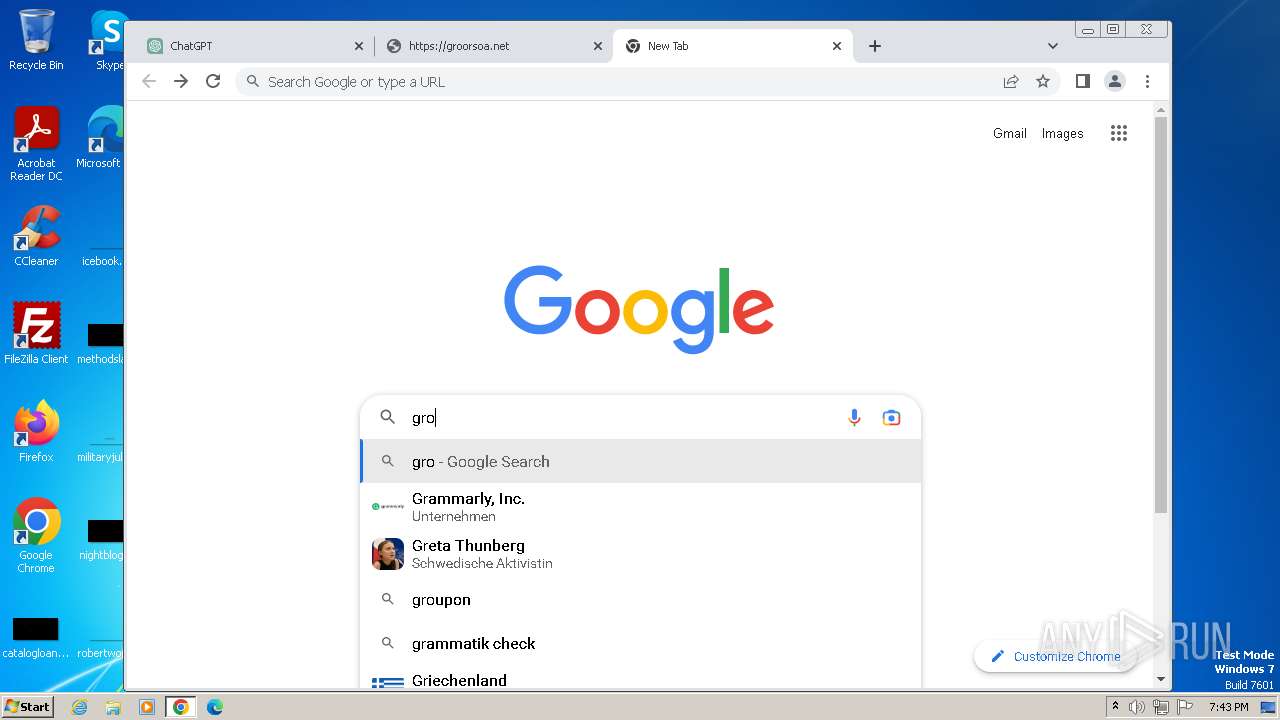The height and width of the screenshot is (720, 1280).
Task: Go forward with the forward arrow
Action: (181, 81)
